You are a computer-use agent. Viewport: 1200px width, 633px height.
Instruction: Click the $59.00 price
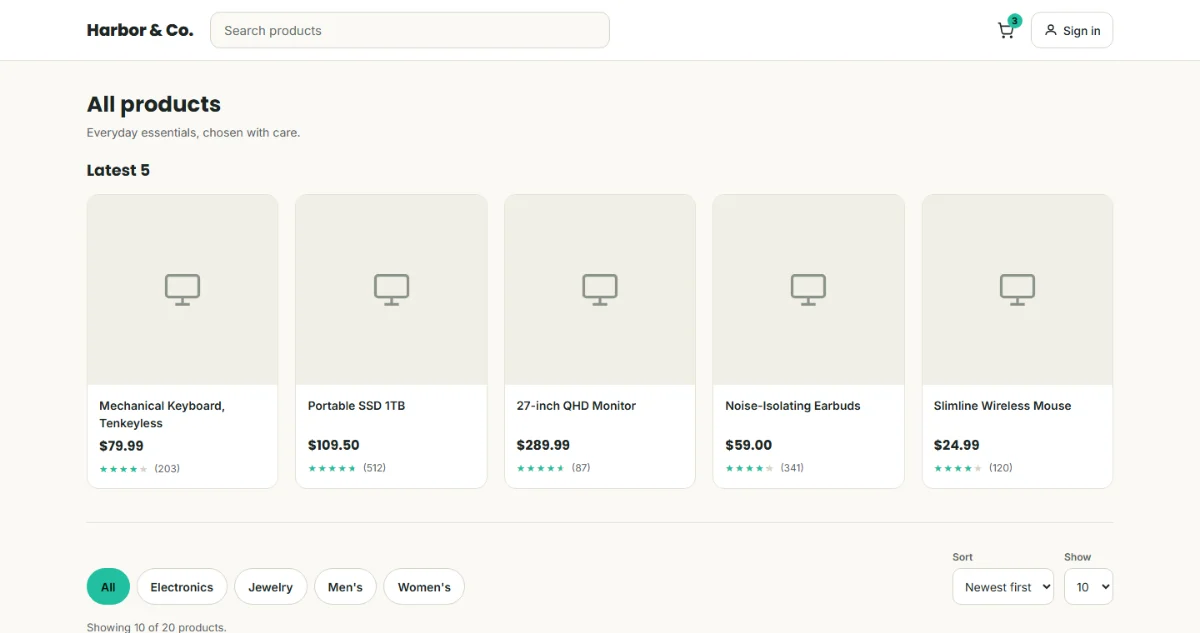[749, 445]
